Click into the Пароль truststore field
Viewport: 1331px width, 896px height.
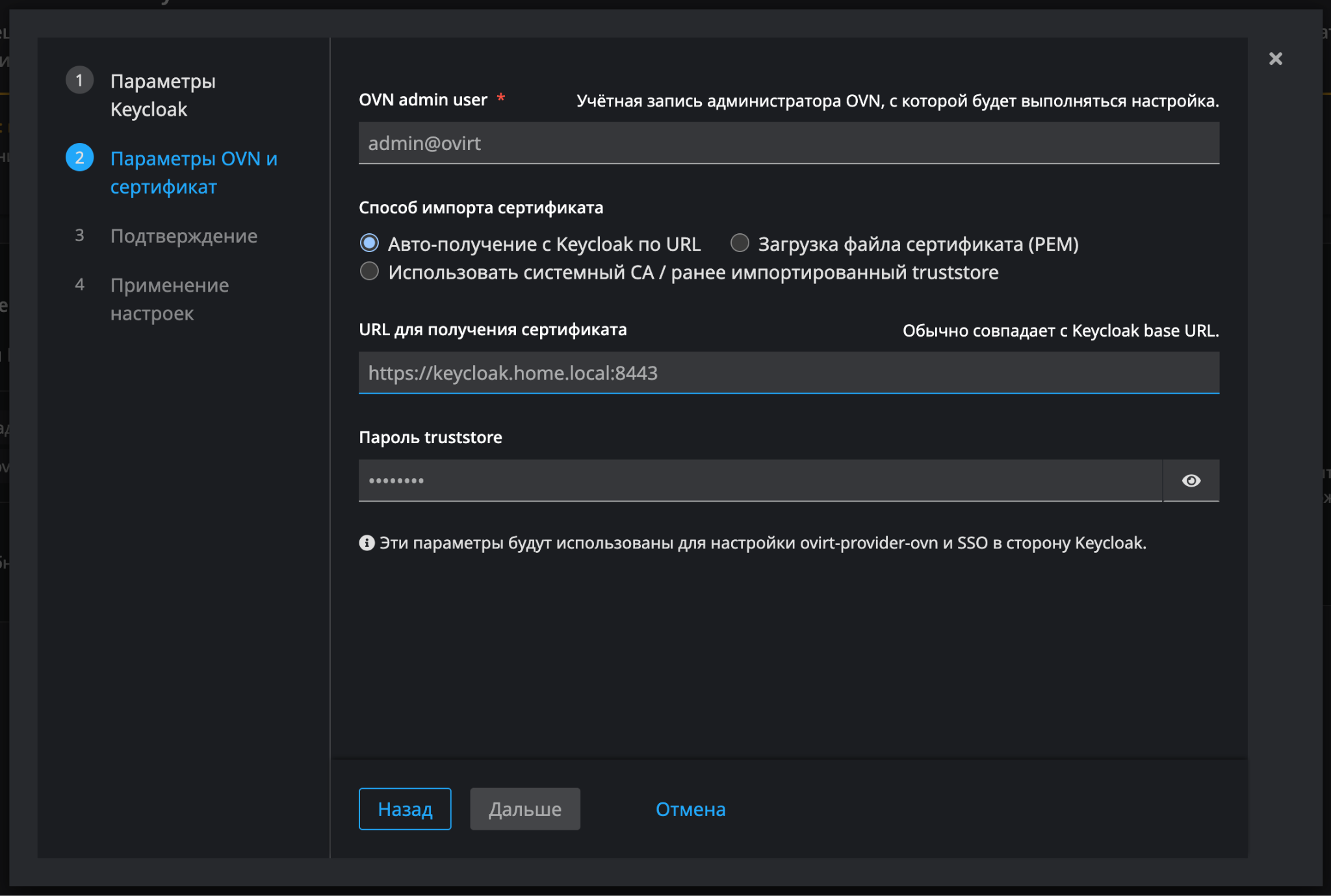click(x=759, y=481)
